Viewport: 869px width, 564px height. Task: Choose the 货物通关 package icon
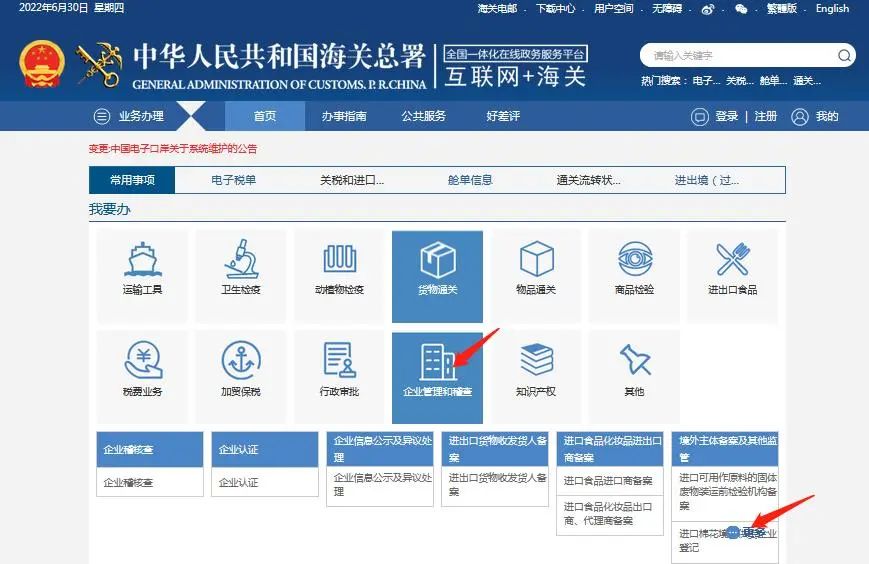[x=437, y=259]
